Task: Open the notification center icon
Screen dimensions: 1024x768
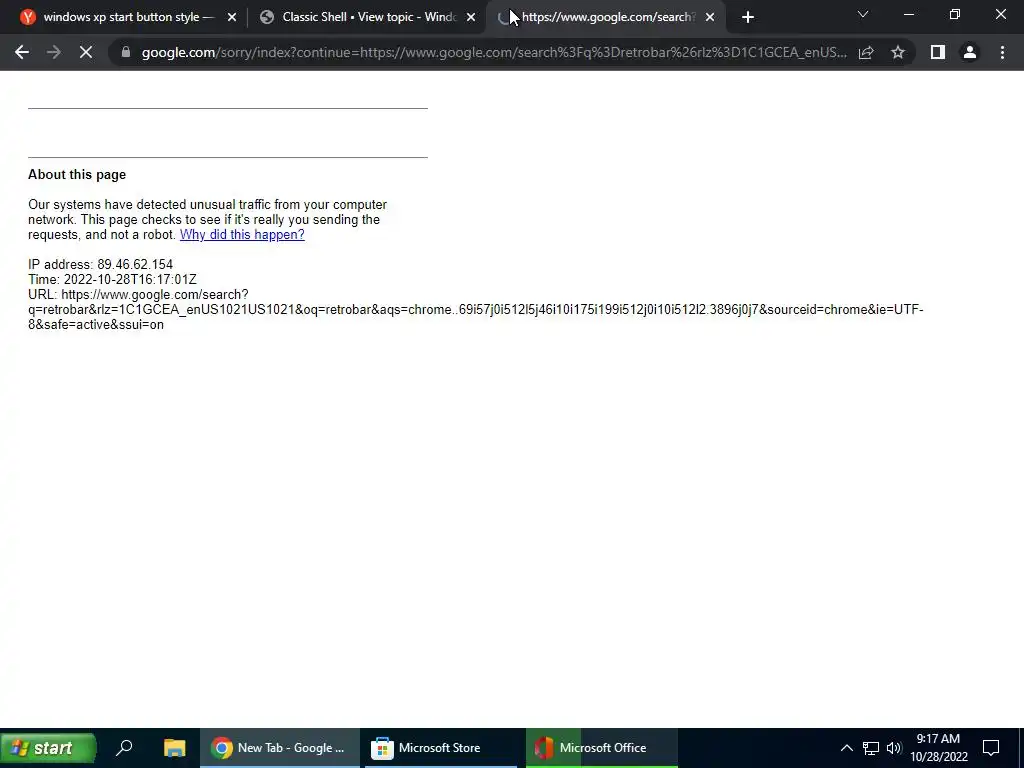Action: 991,748
